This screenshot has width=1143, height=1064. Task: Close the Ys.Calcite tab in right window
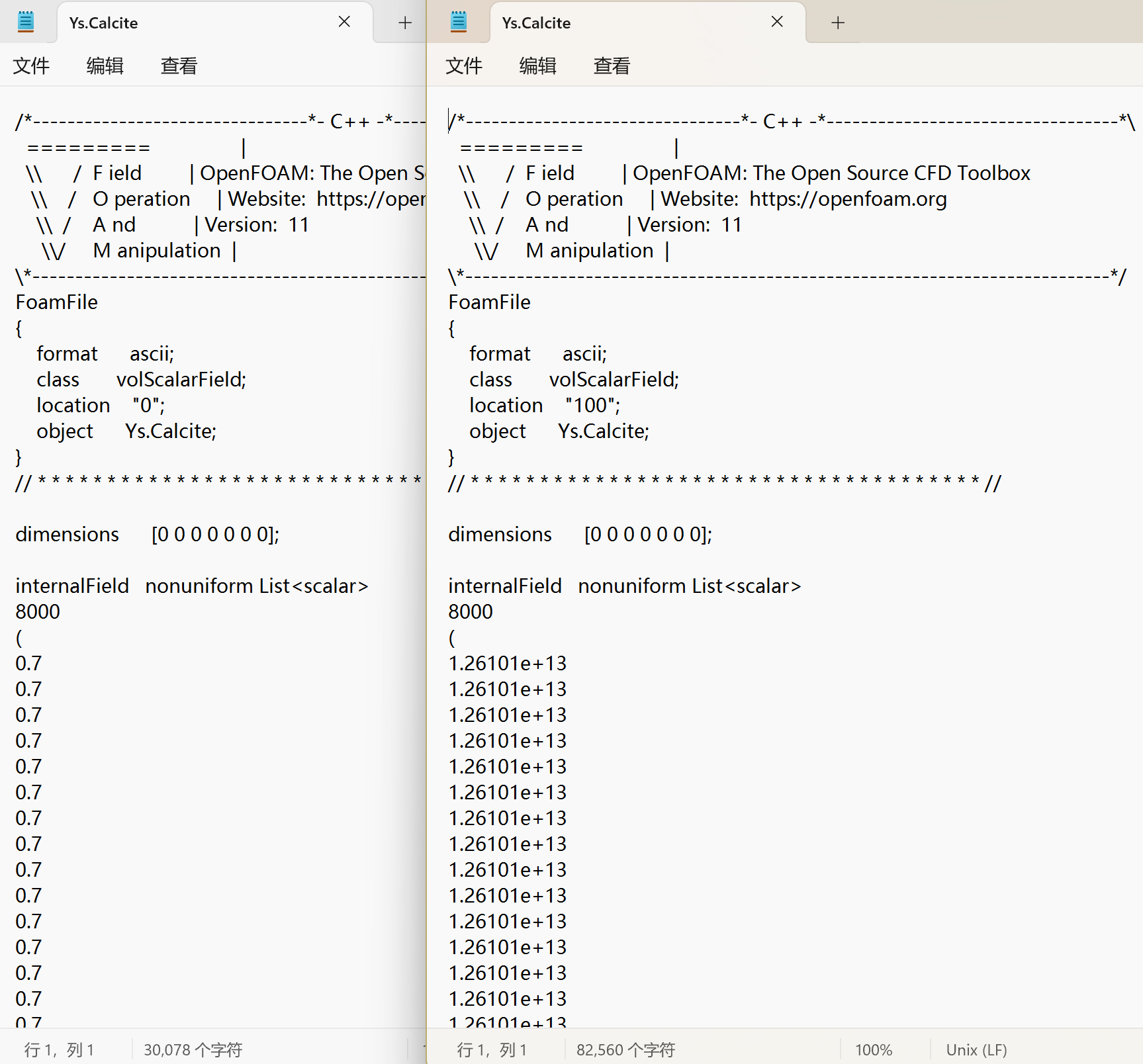[777, 22]
